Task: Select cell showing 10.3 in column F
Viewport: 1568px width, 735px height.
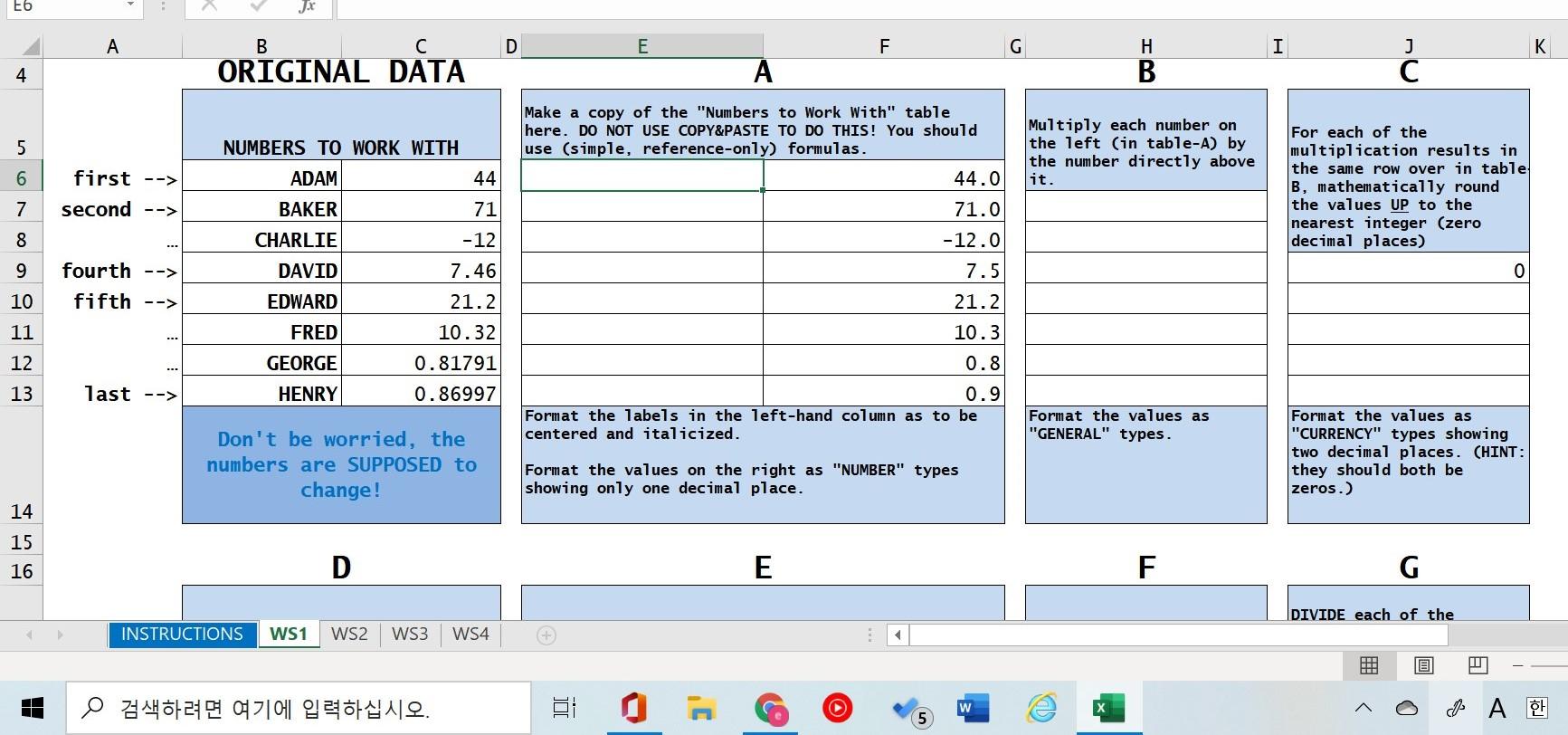Action: (x=884, y=332)
